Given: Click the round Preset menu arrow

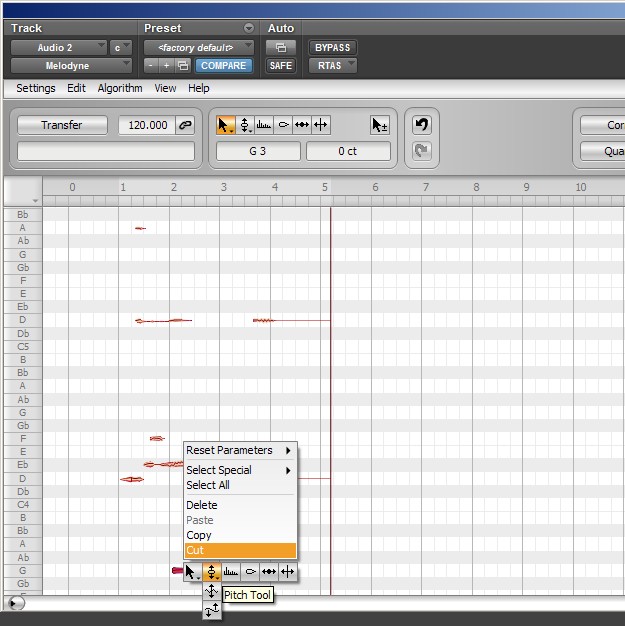Looking at the screenshot, I should click(x=249, y=28).
